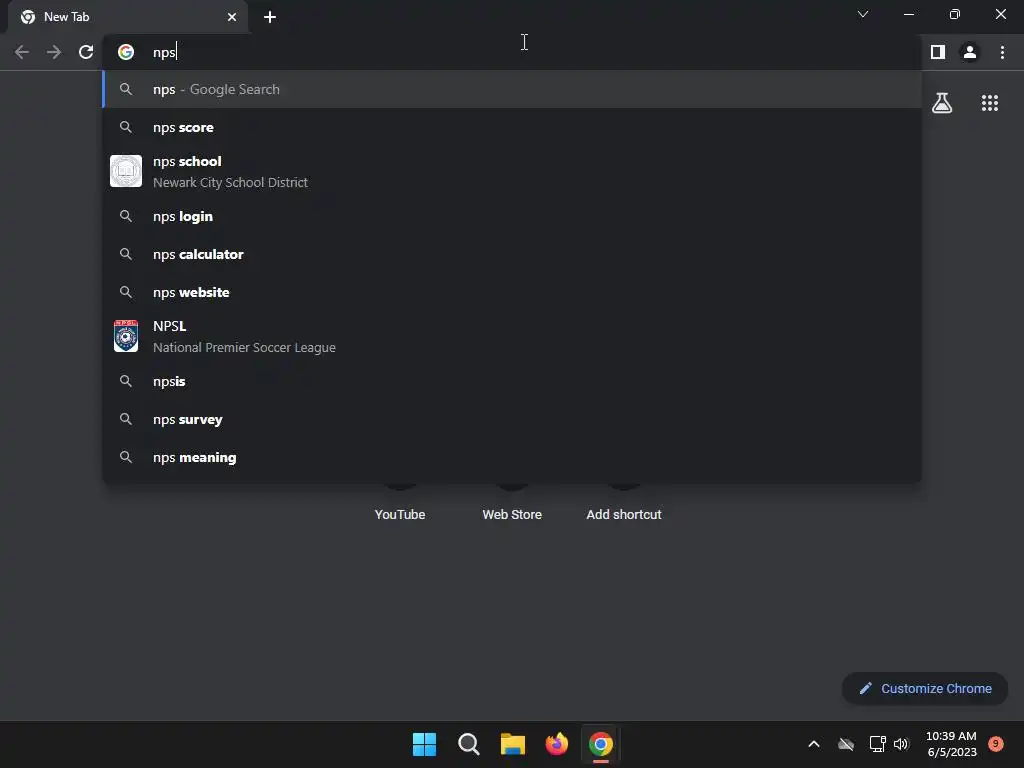Choose the 'nps meaning' suggestion

click(512, 457)
